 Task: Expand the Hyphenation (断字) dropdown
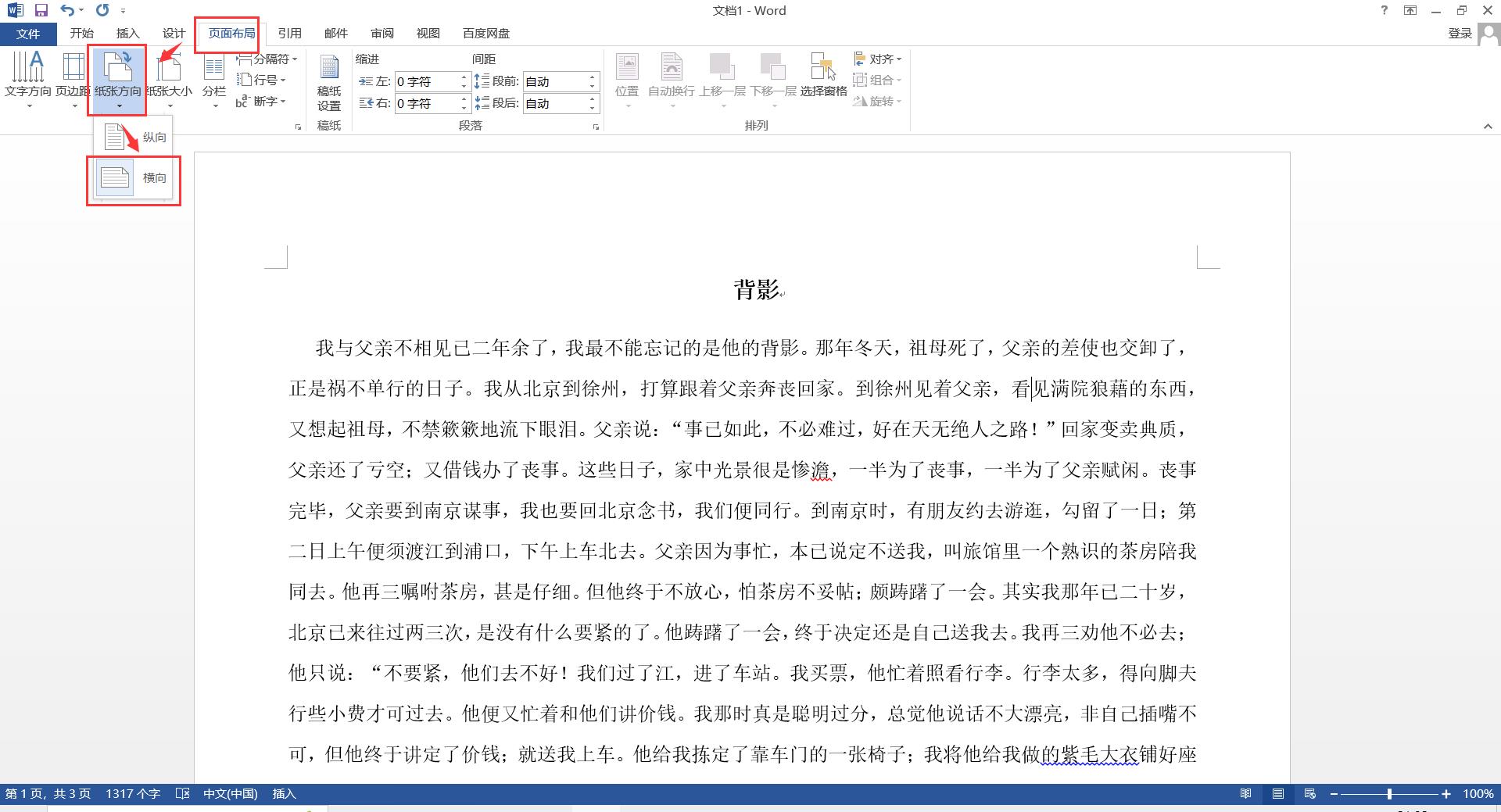(x=262, y=101)
